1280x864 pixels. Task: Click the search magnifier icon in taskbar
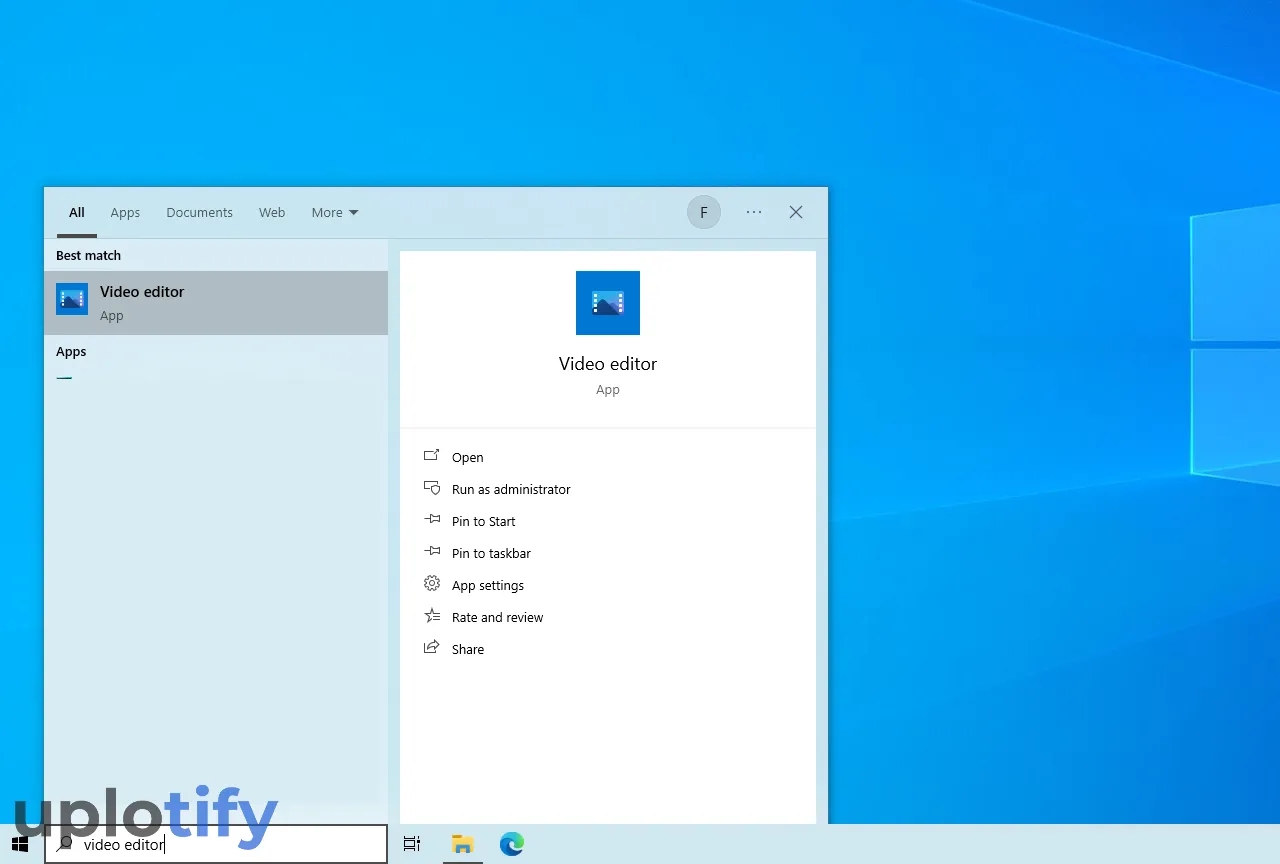click(x=65, y=844)
